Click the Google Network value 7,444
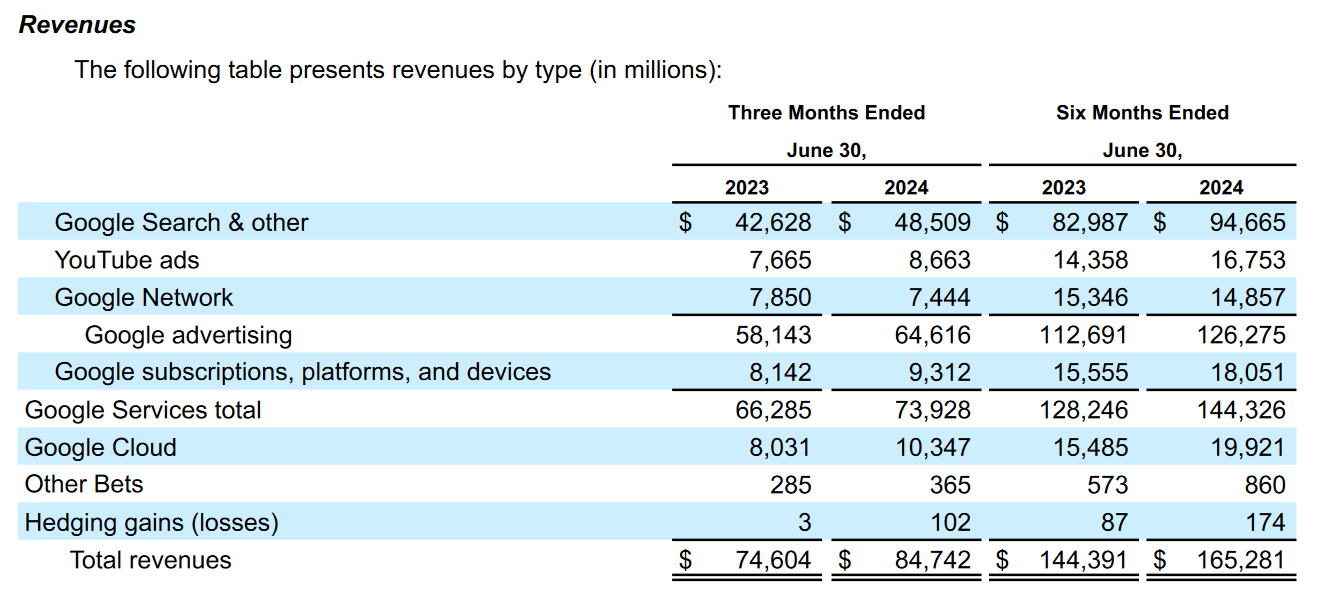This screenshot has width=1317, height=599. click(x=939, y=297)
